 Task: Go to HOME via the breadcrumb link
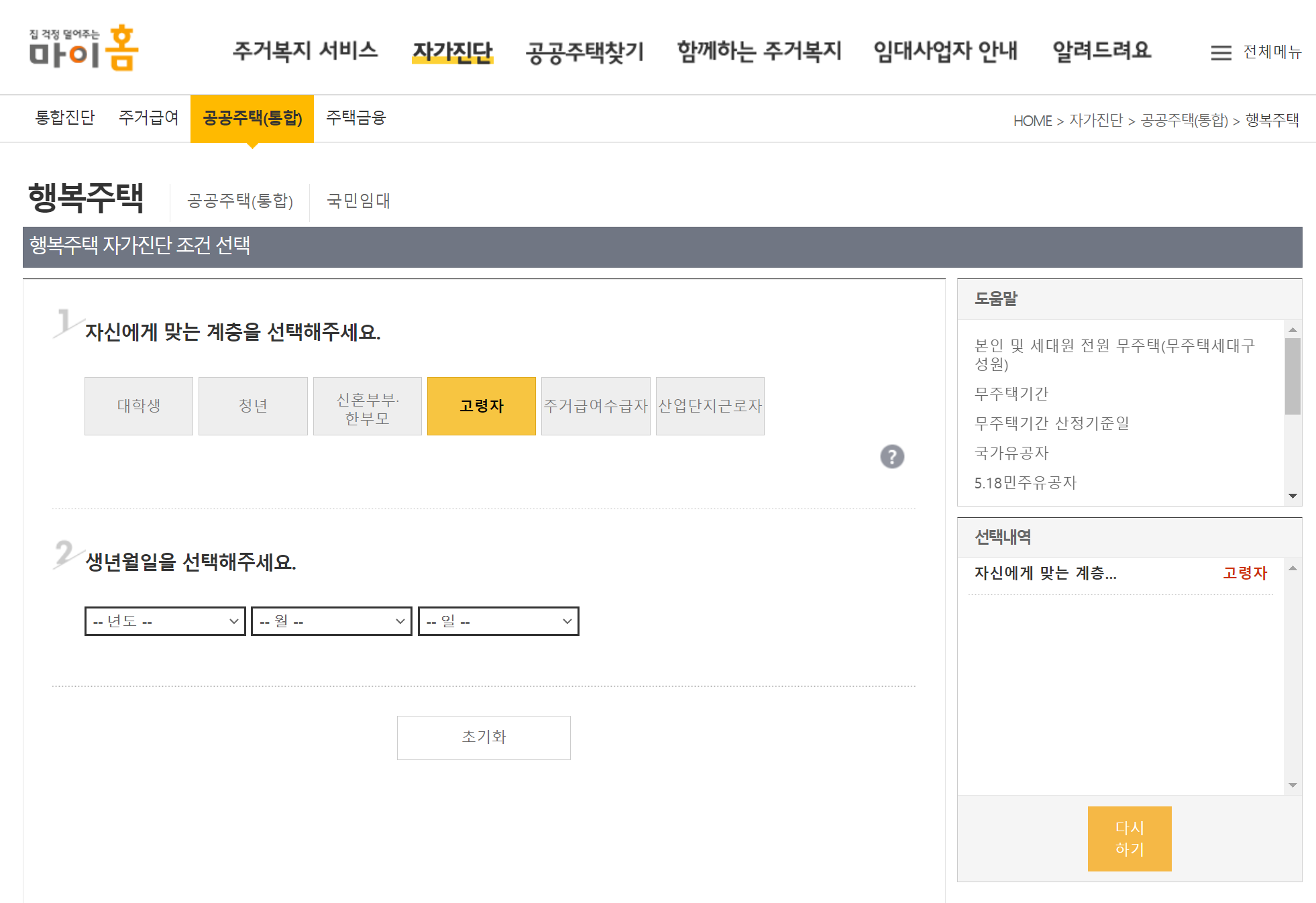pyautogui.click(x=1032, y=121)
